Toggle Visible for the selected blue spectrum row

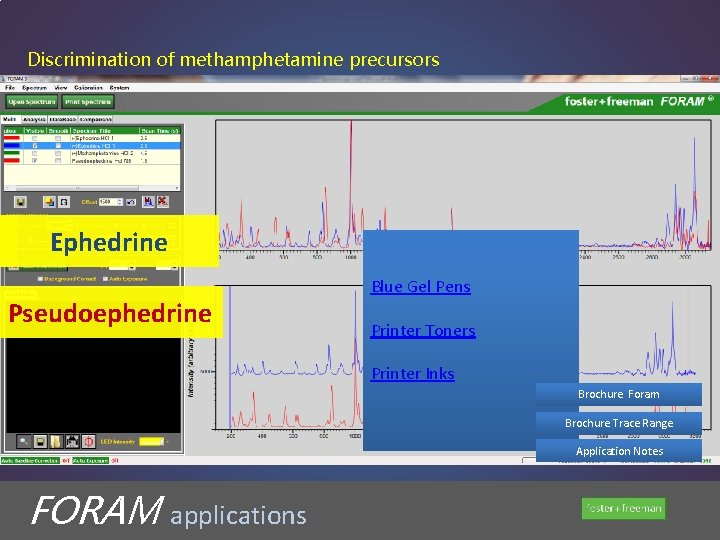(x=34, y=146)
